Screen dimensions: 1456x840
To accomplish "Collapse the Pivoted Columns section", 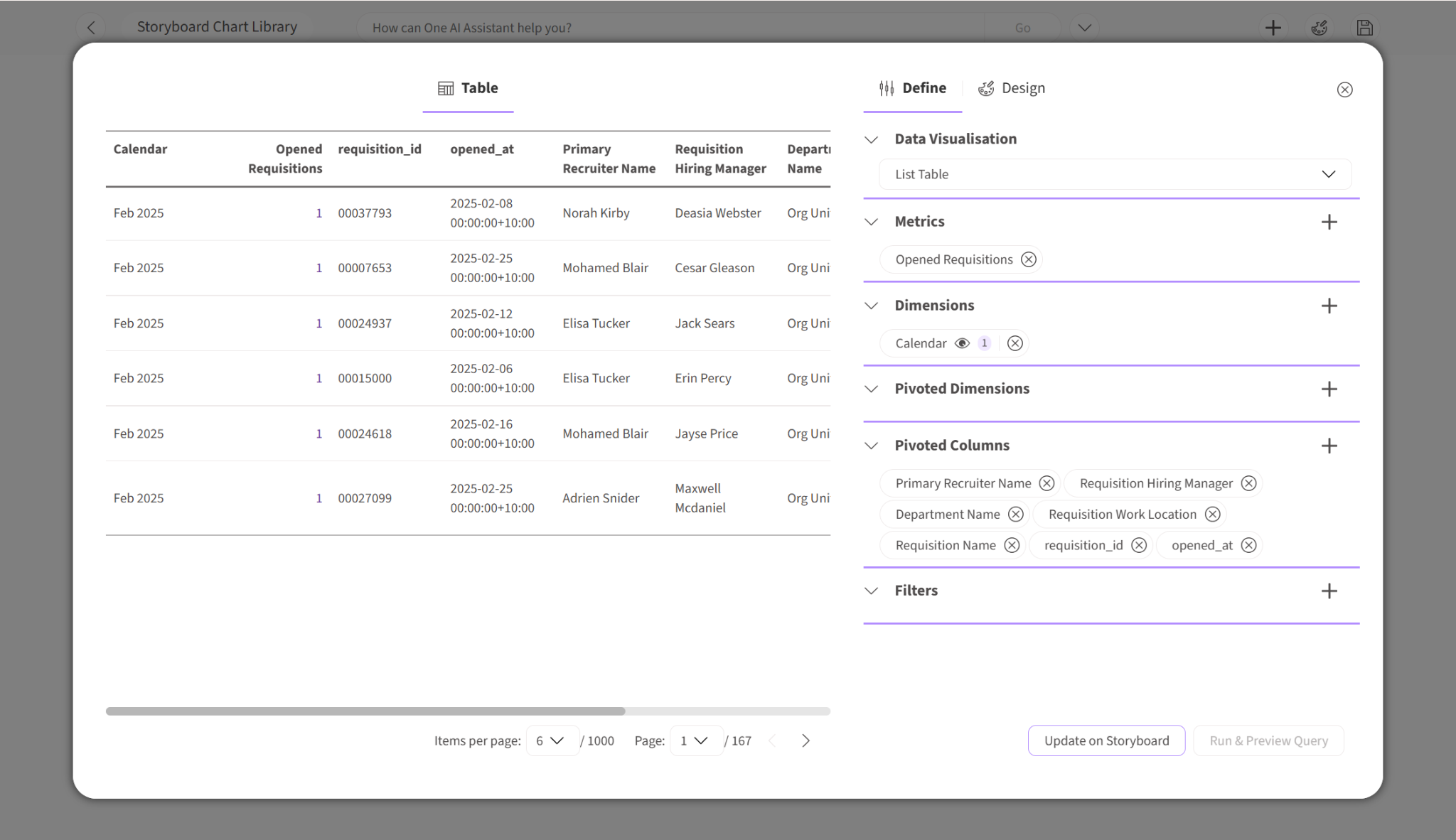I will click(x=871, y=446).
